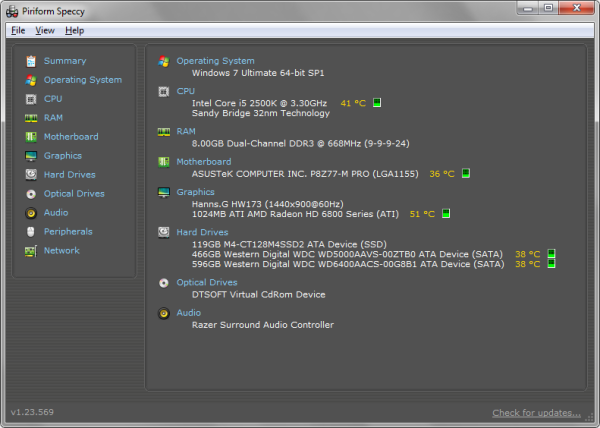
Task: Open the Peripherals section
Action: coord(68,232)
